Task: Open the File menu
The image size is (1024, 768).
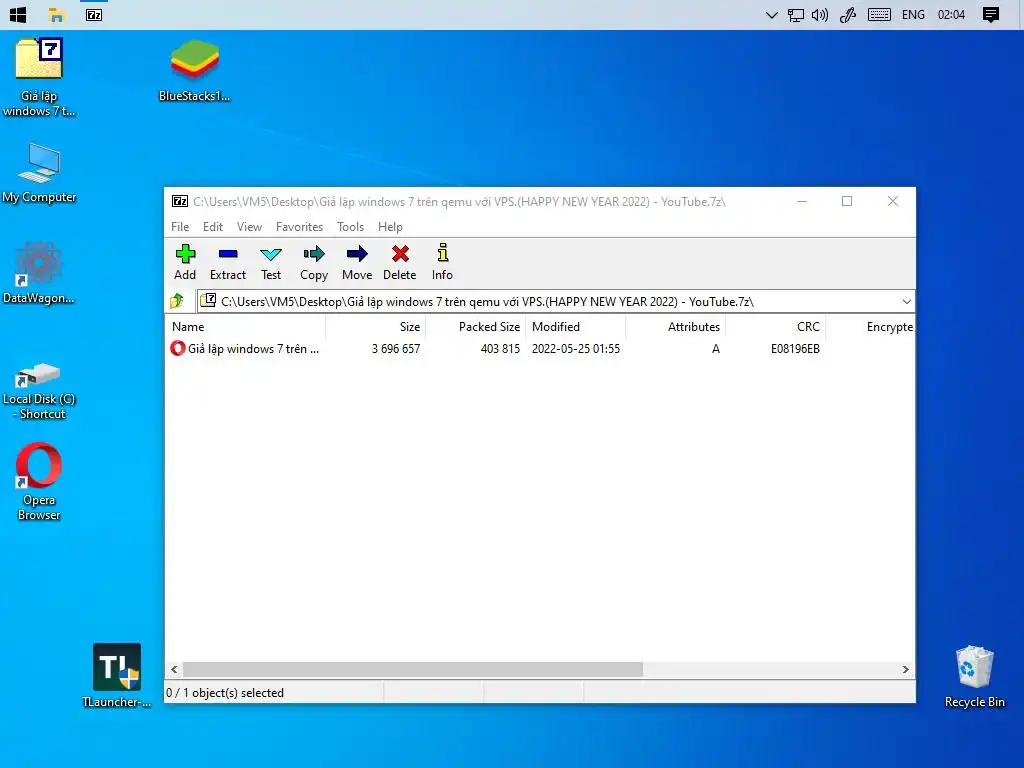Action: (x=180, y=227)
